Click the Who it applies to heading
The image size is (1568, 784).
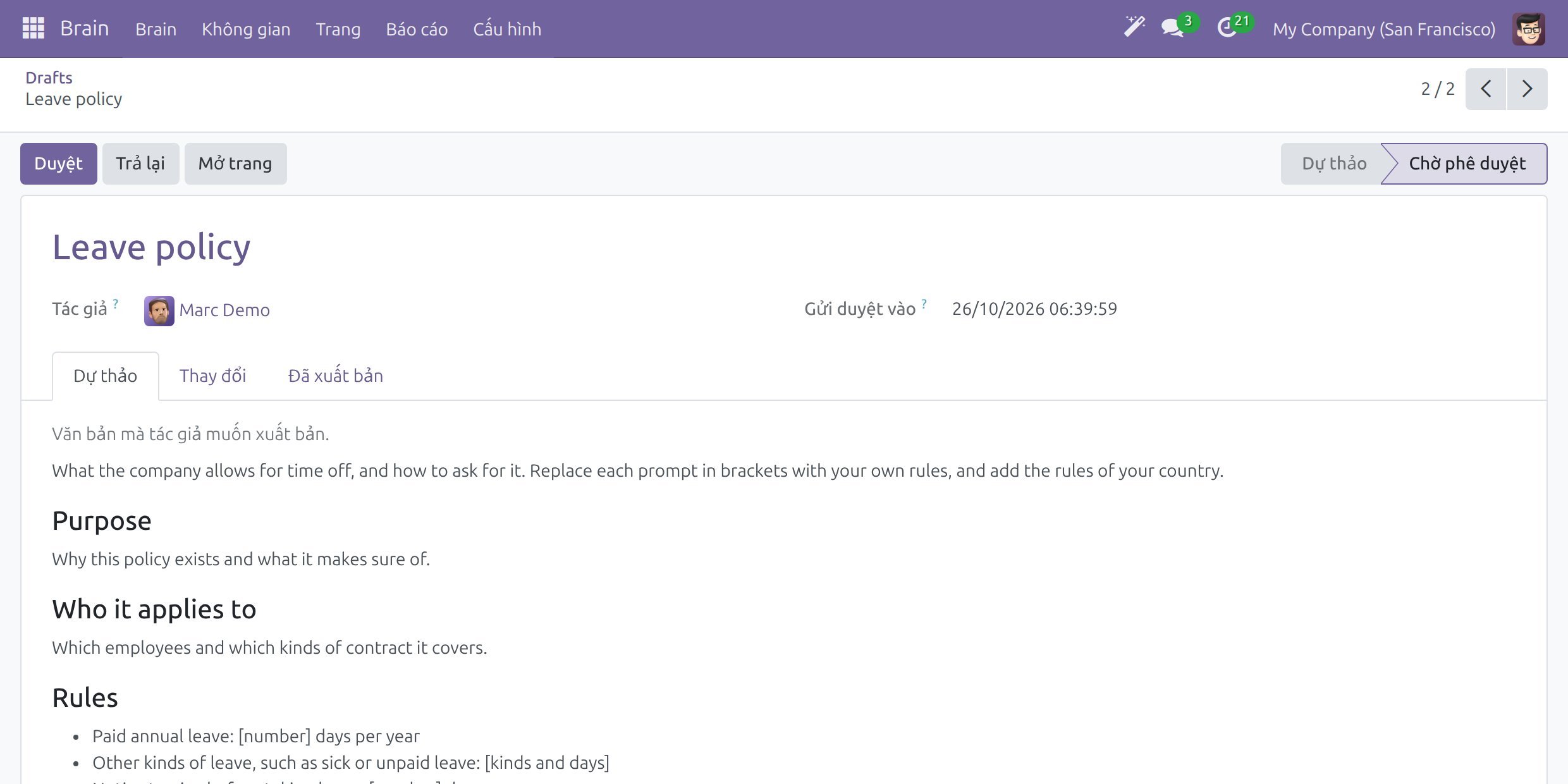click(154, 609)
